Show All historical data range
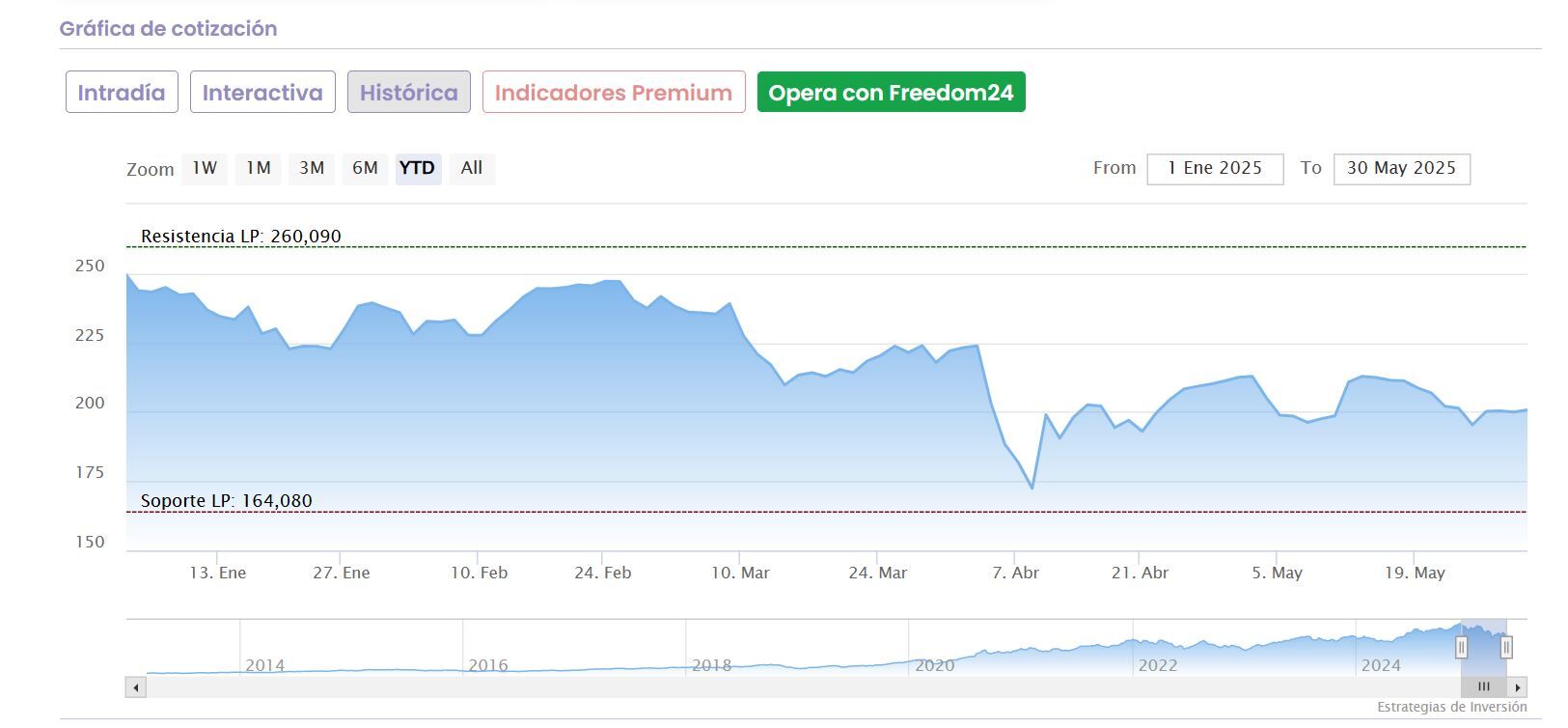 pyautogui.click(x=472, y=168)
